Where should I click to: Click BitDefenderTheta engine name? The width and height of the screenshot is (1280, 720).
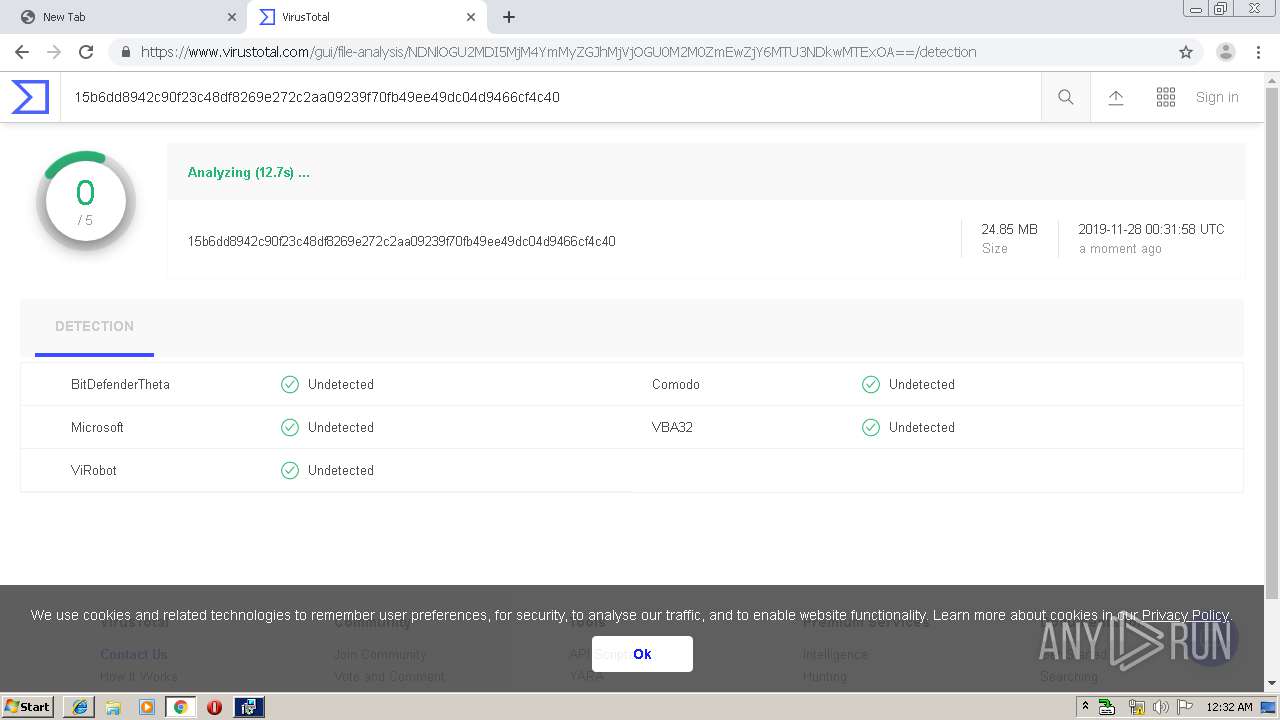tap(120, 384)
